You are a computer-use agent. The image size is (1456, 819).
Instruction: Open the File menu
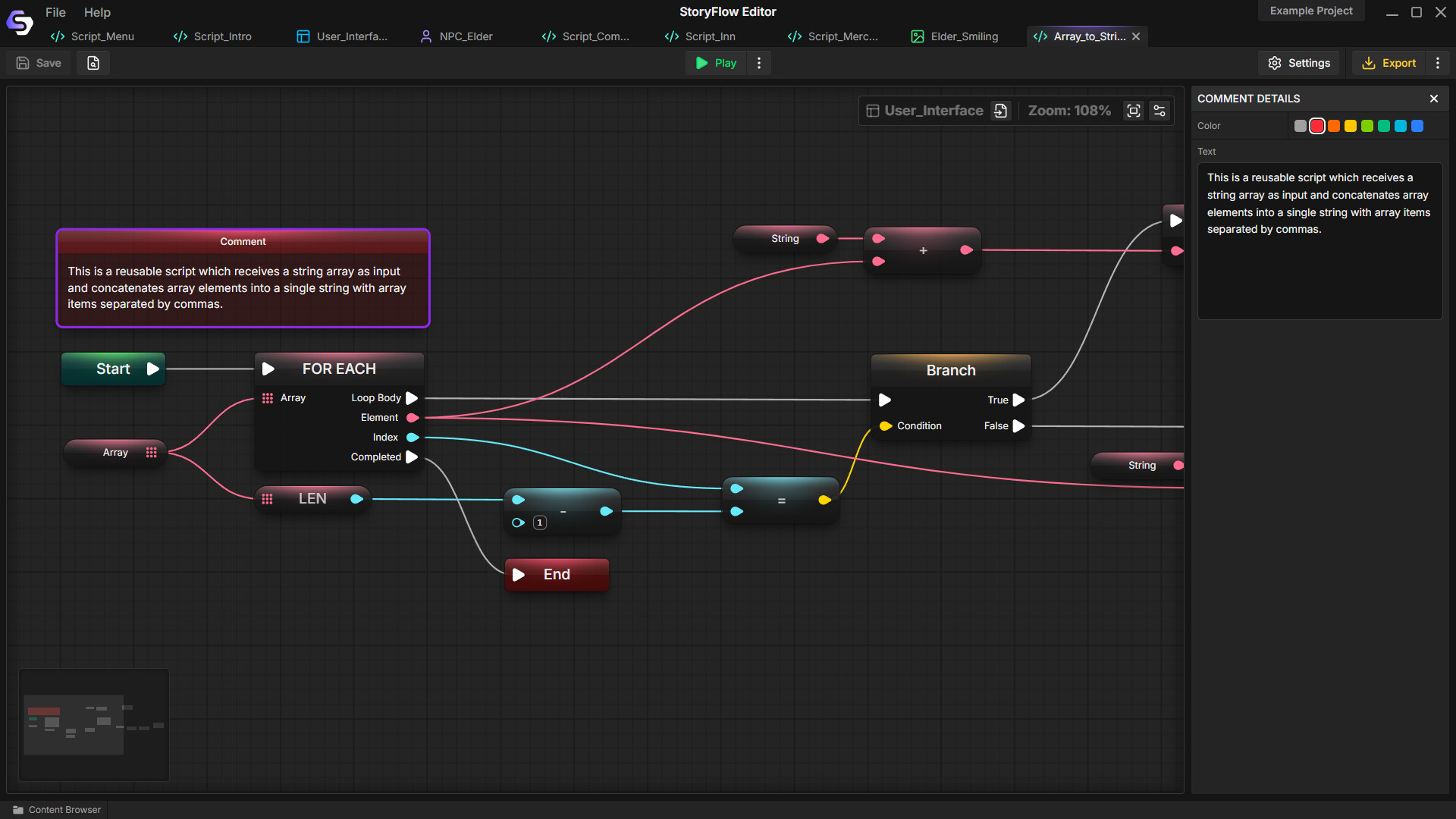55,12
